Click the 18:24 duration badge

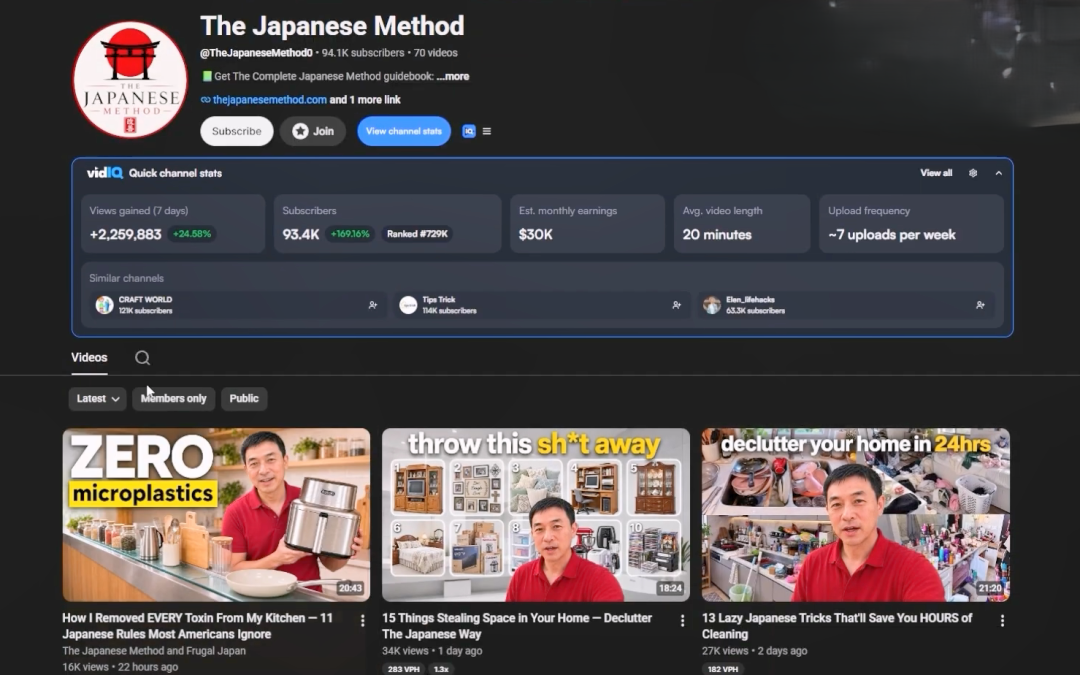point(670,588)
